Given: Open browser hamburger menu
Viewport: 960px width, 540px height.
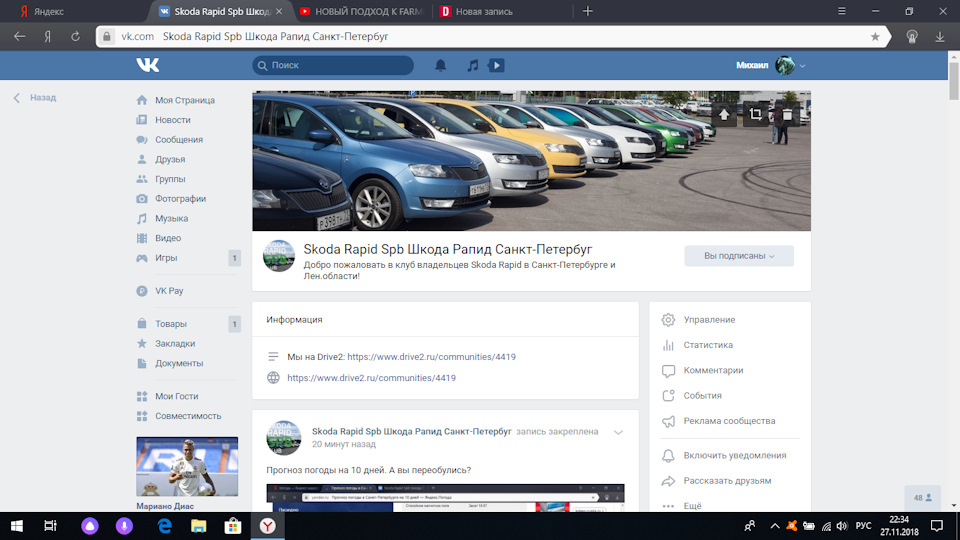Looking at the screenshot, I should [842, 11].
